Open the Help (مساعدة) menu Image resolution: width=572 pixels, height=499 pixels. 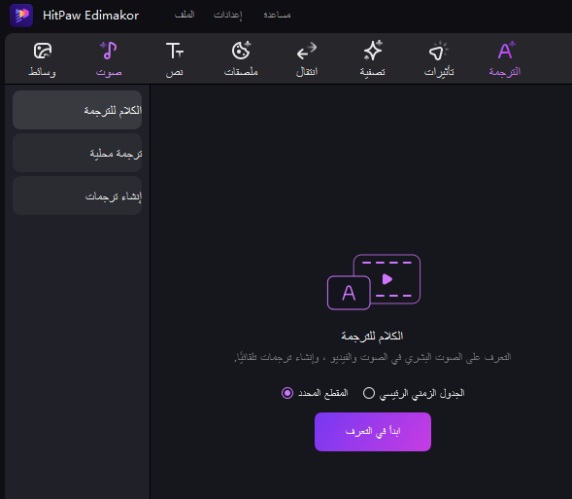click(277, 15)
